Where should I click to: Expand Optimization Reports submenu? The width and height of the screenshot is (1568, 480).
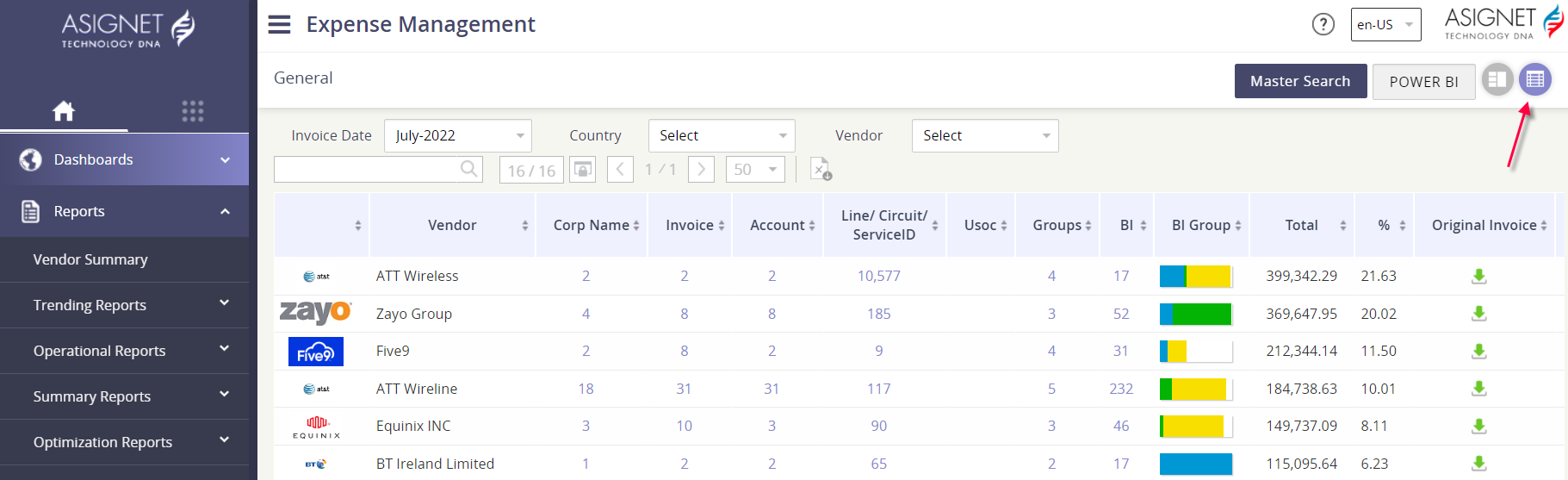click(x=225, y=440)
